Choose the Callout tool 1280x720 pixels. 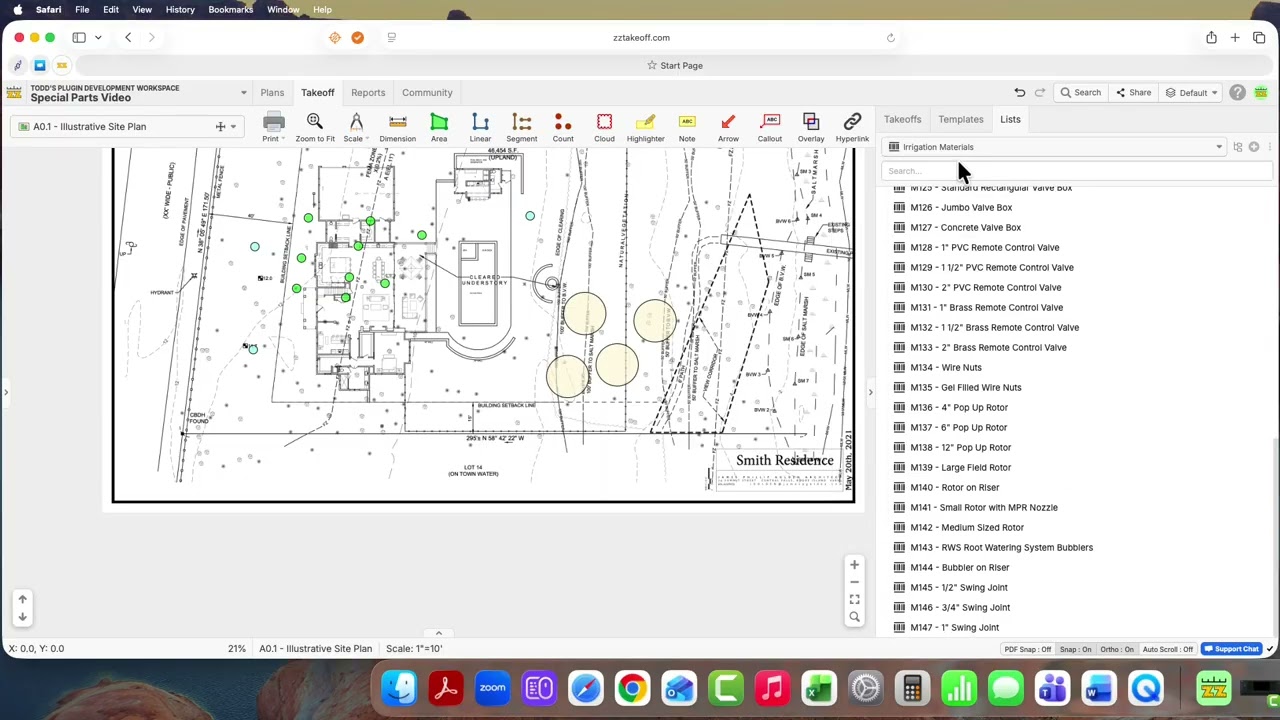pyautogui.click(x=770, y=127)
